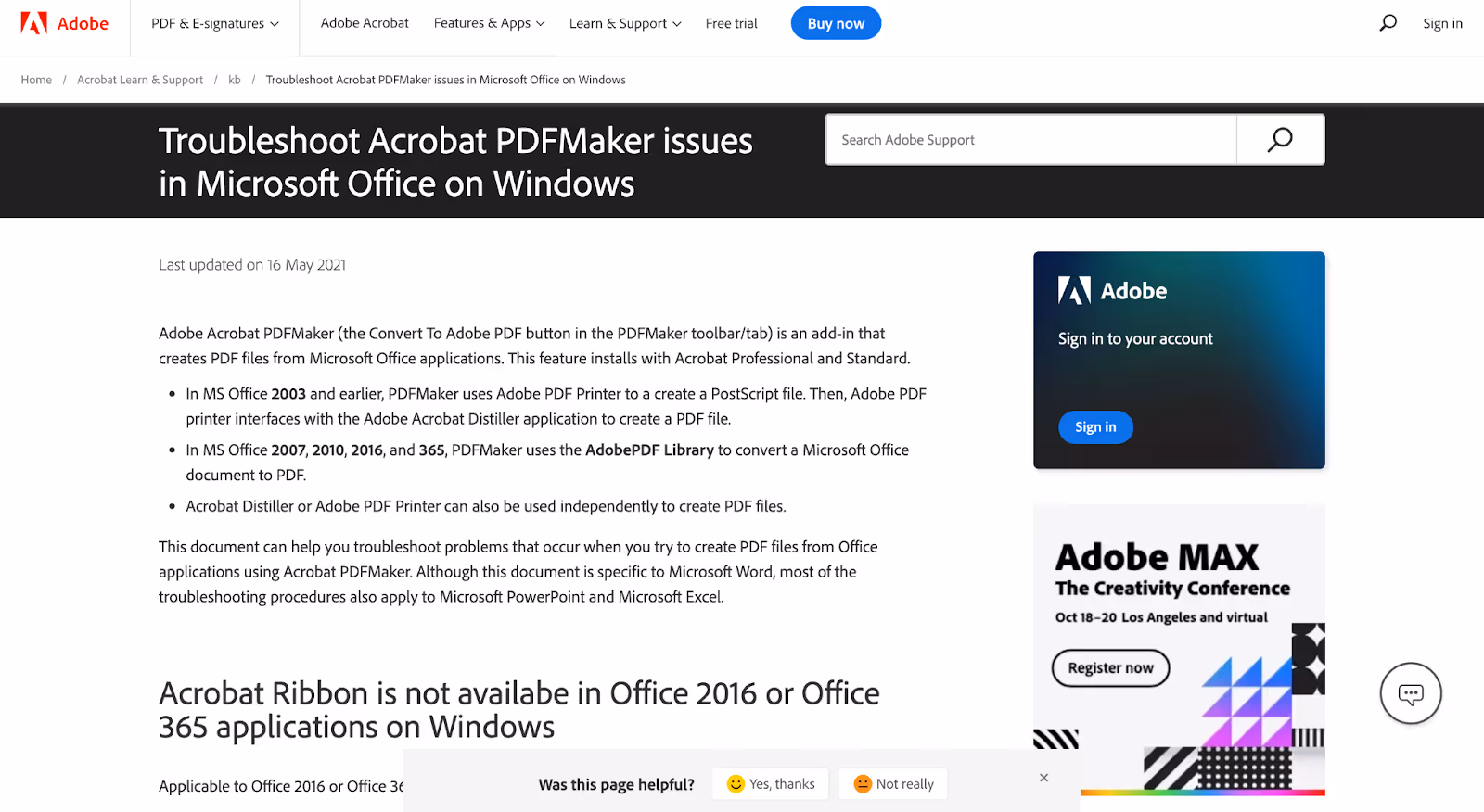Click Register now on Adobe MAX banner

tap(1110, 668)
